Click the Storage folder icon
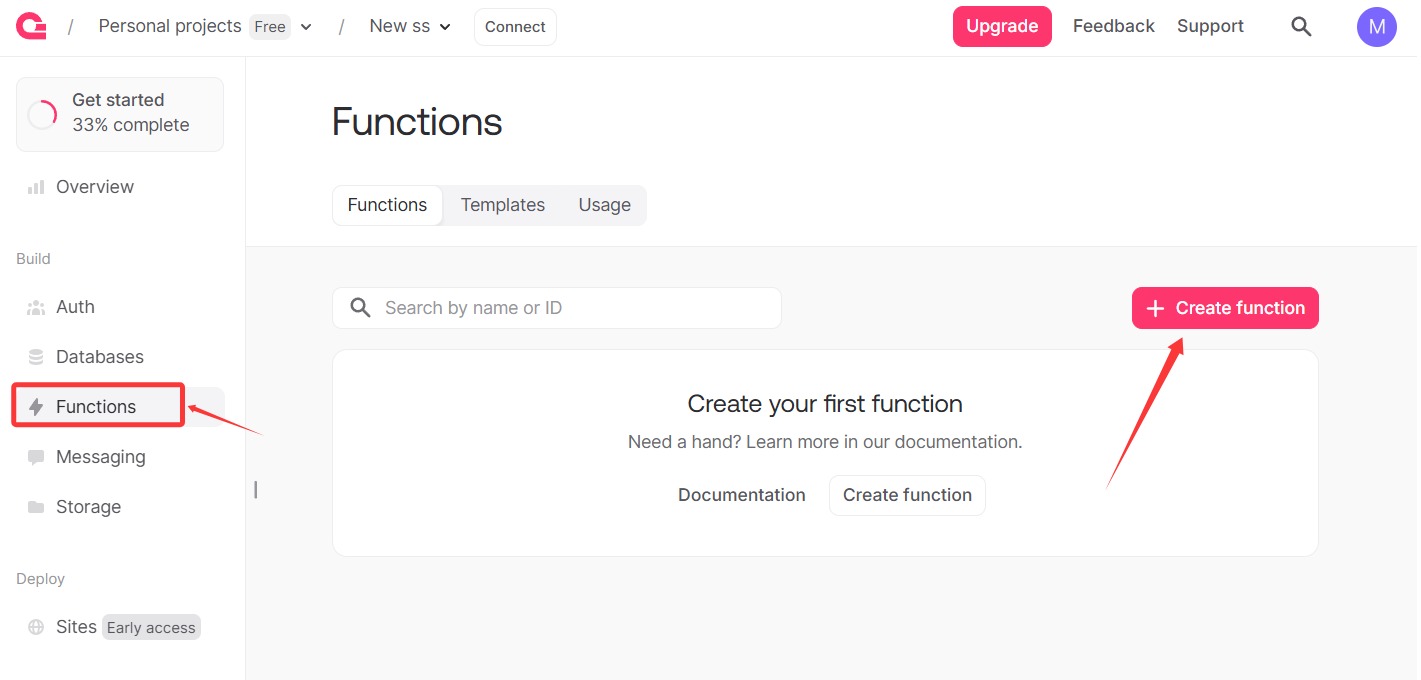 click(36, 507)
